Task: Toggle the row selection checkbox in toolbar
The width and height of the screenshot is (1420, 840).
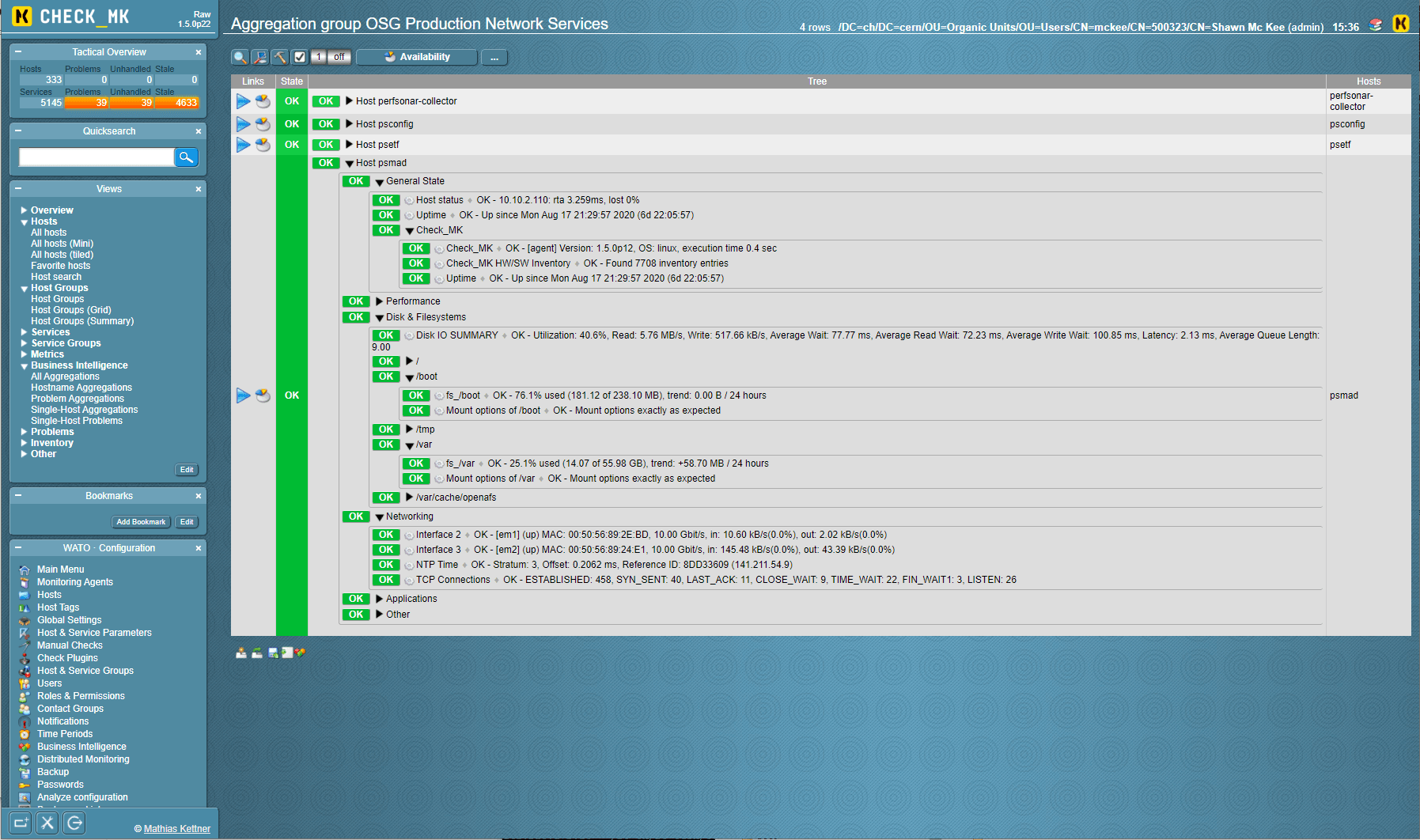Action: [299, 57]
